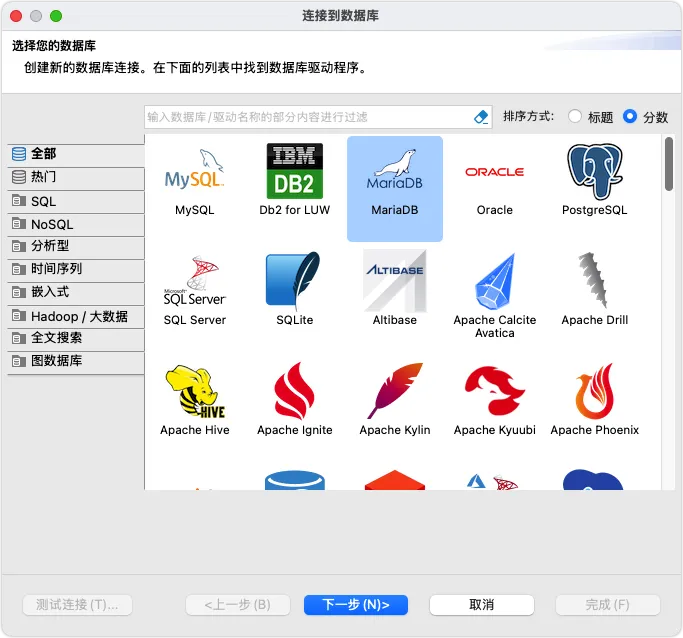Click the 完成 (F) button

click(608, 605)
